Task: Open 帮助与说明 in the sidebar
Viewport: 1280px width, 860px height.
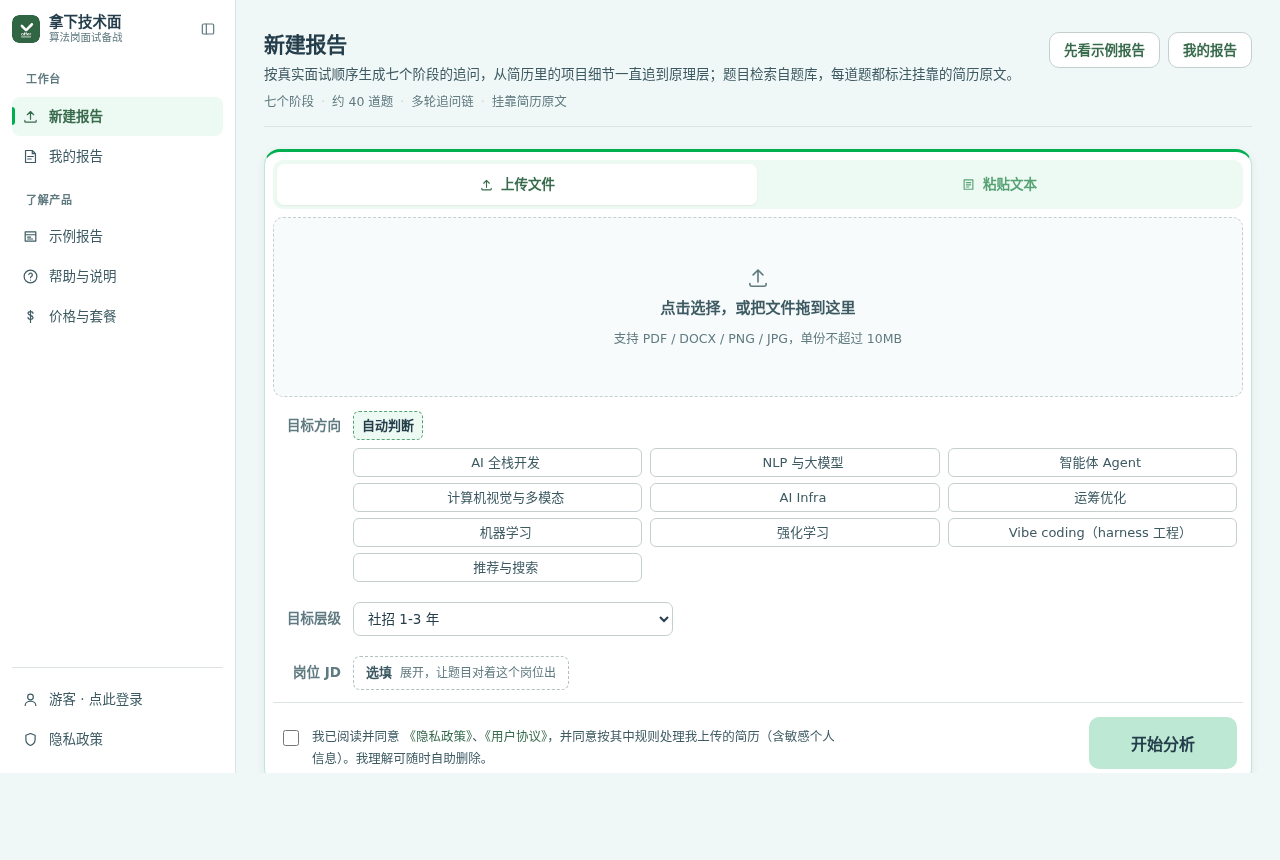Action: [117, 276]
